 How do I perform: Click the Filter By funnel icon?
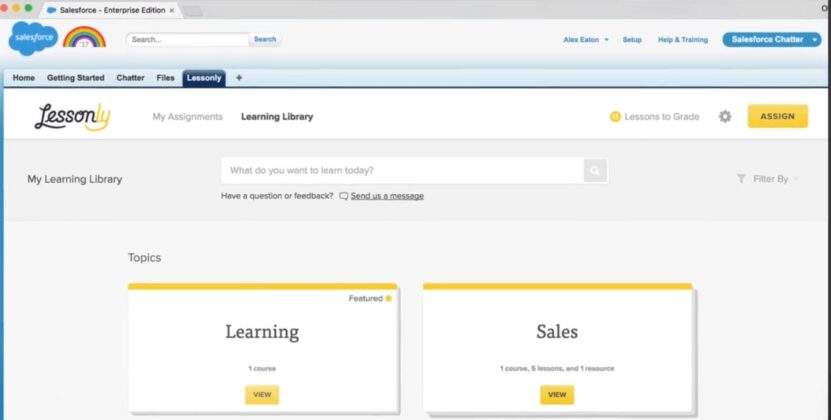(x=741, y=179)
